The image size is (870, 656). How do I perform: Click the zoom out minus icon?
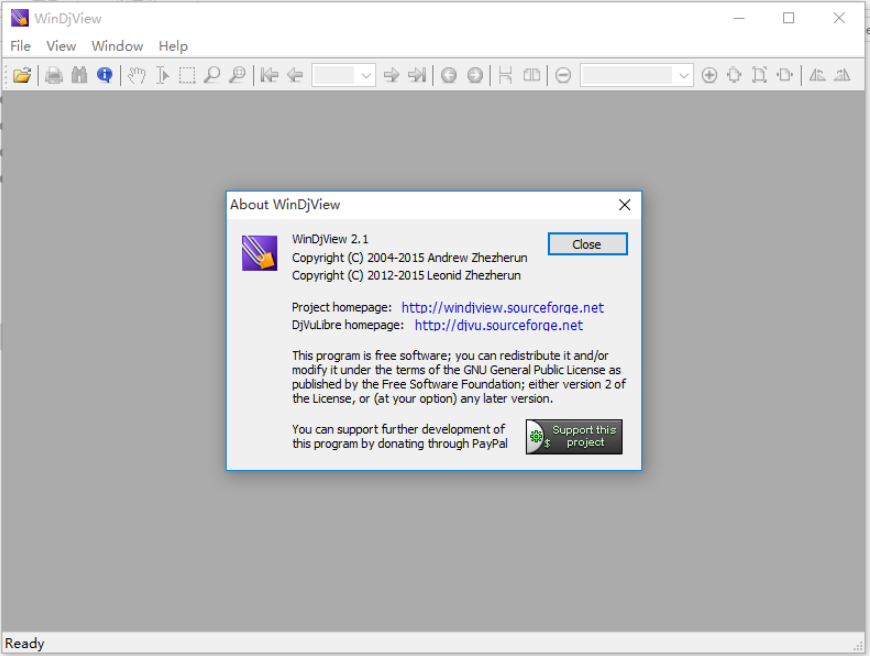pos(563,75)
